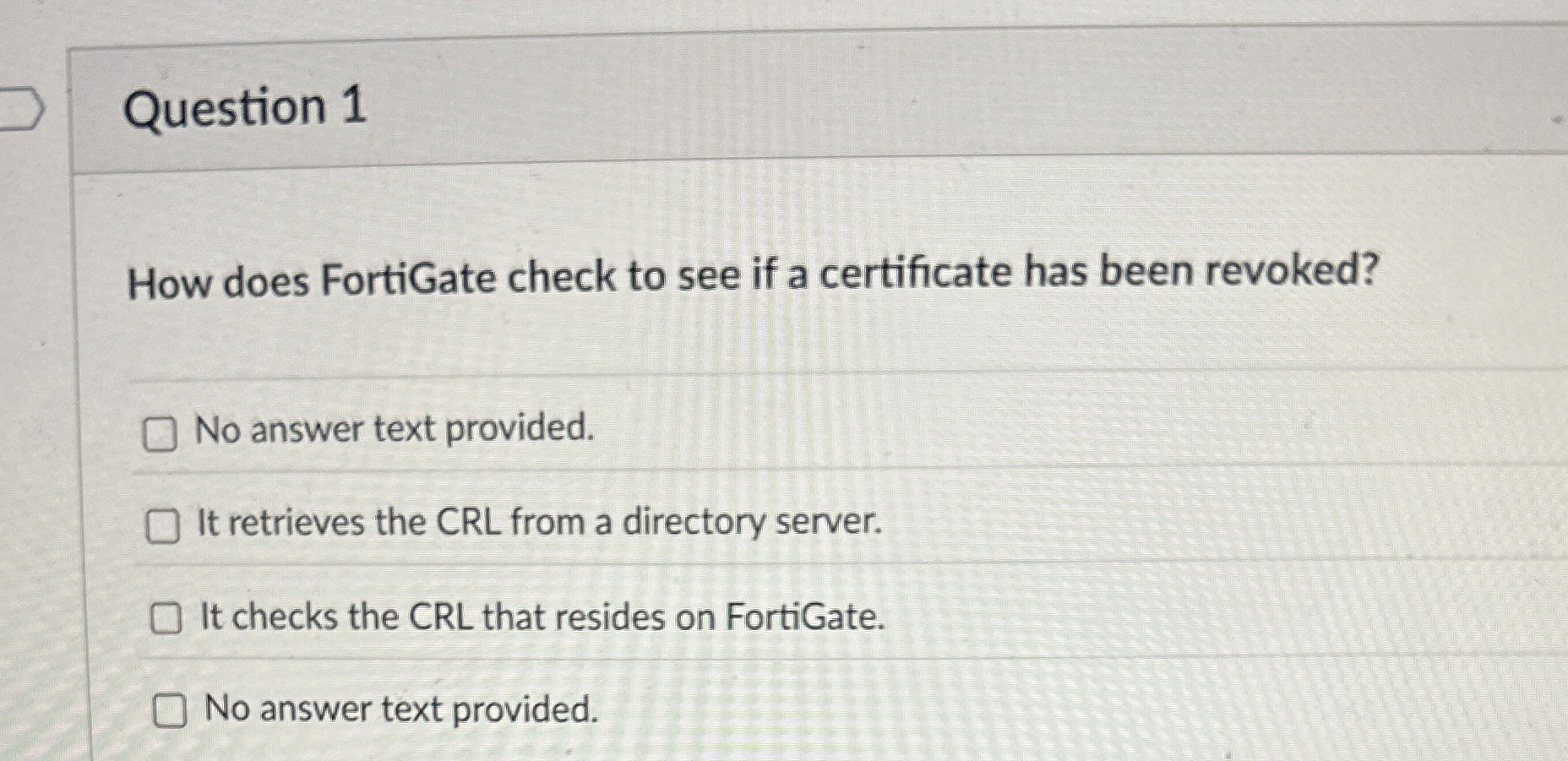The width and height of the screenshot is (1568, 761).
Task: Select the answer text 'It checks the CRL that resides on FortiGate'
Action: (541, 617)
